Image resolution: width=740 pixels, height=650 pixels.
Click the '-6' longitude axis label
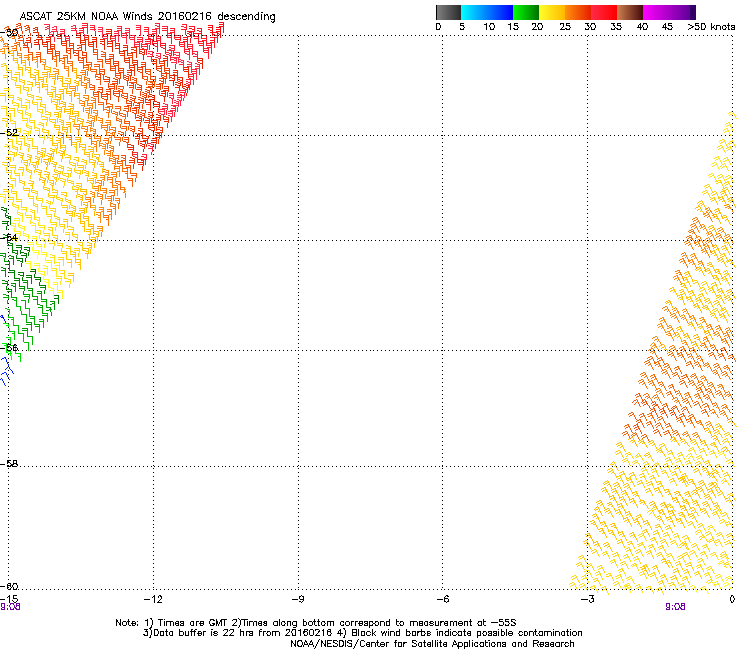click(442, 599)
